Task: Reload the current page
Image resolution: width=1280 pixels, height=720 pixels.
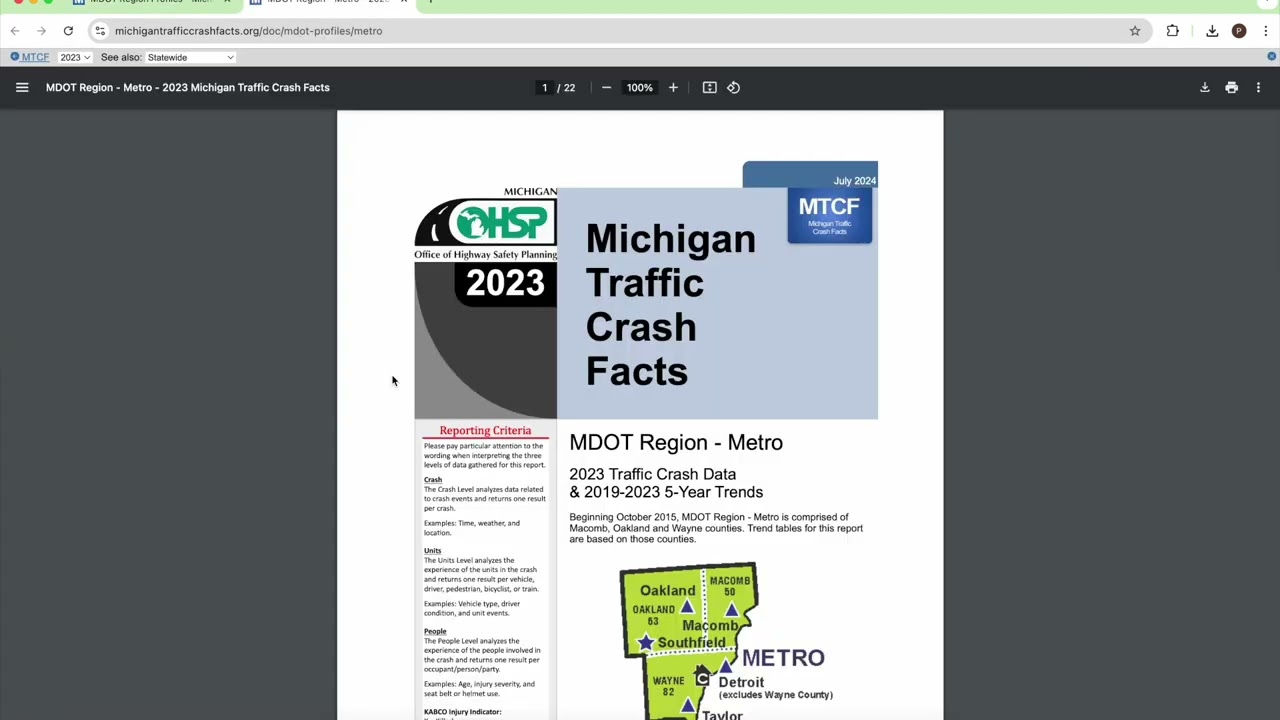Action: 68,31
